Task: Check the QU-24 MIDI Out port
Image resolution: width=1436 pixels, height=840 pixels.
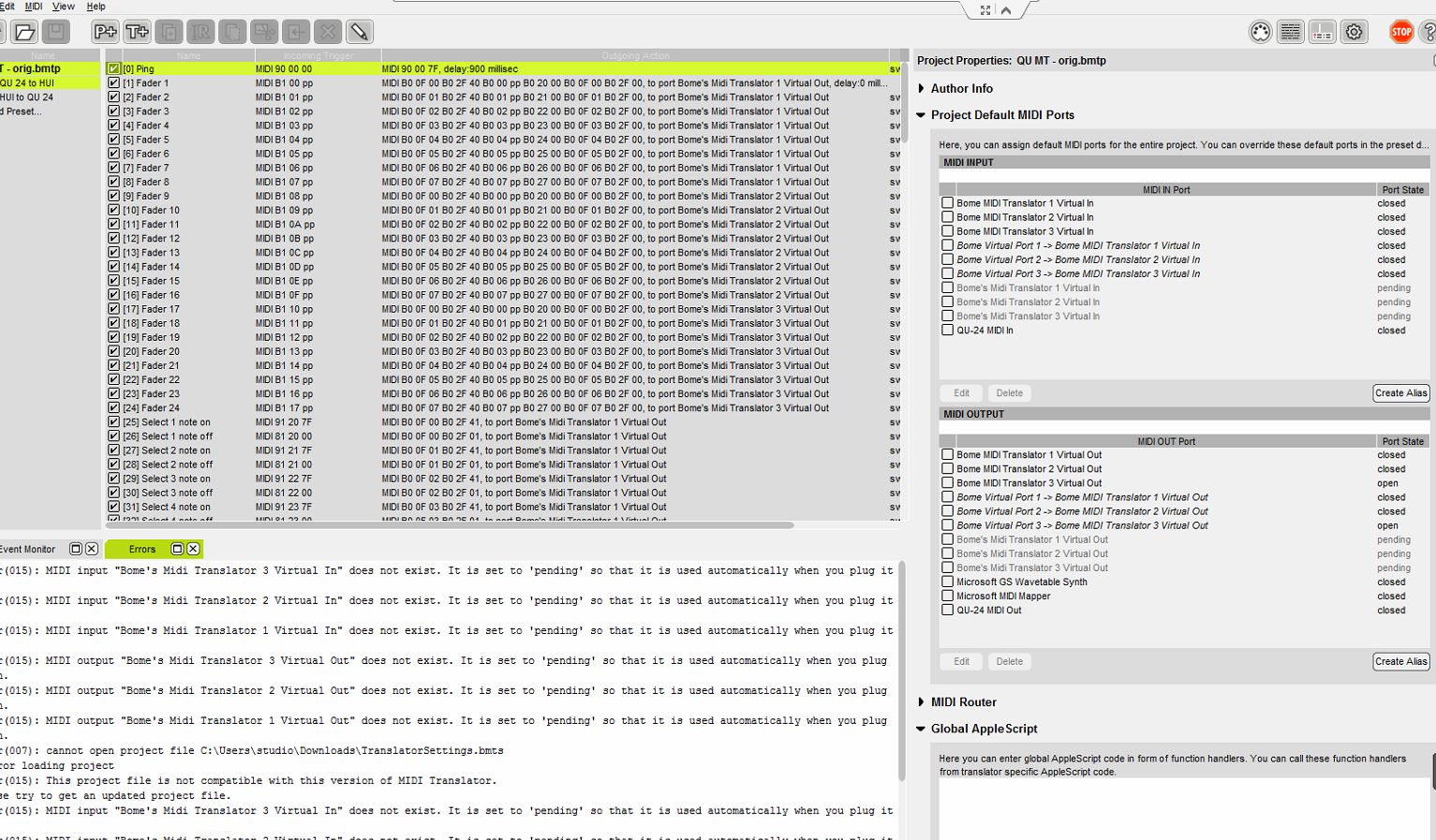Action: click(x=947, y=610)
